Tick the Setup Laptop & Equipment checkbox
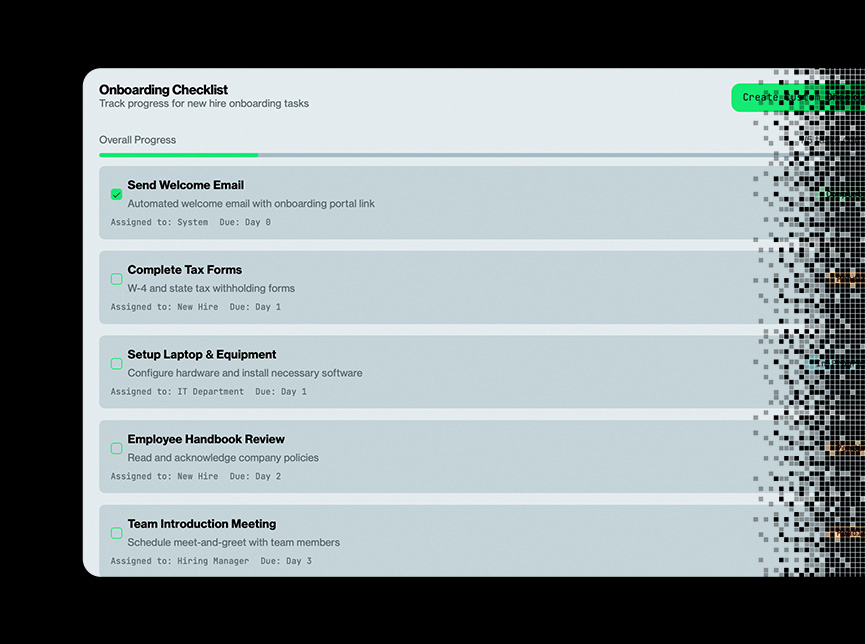 coord(116,364)
